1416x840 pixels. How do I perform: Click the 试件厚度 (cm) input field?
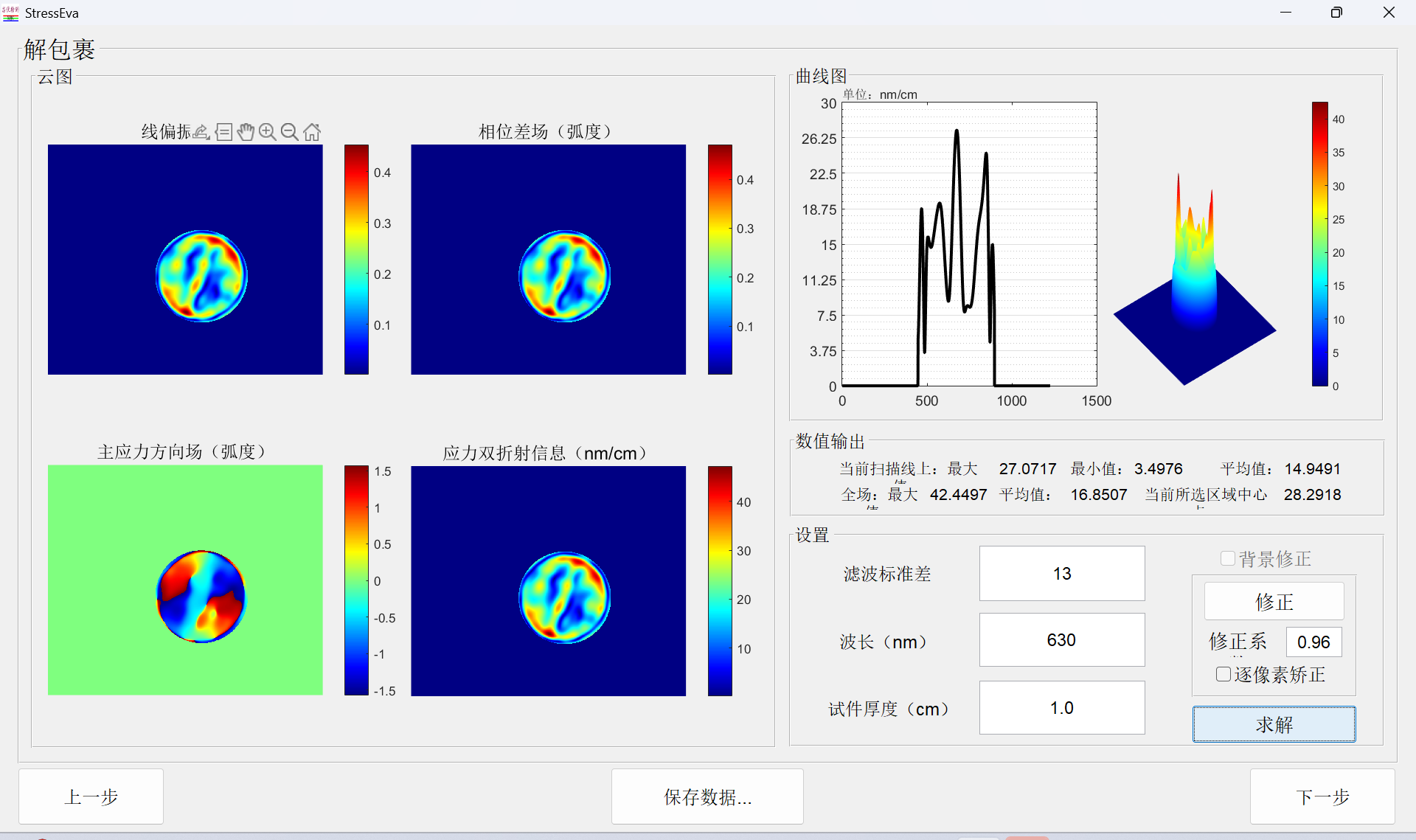[1061, 707]
